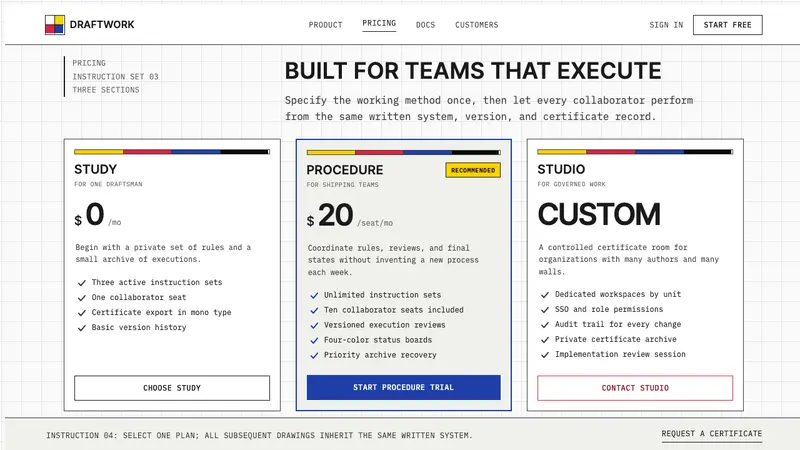Screen dimensions: 800x450
Task: Click the Study card description paragraph
Action: tap(163, 254)
